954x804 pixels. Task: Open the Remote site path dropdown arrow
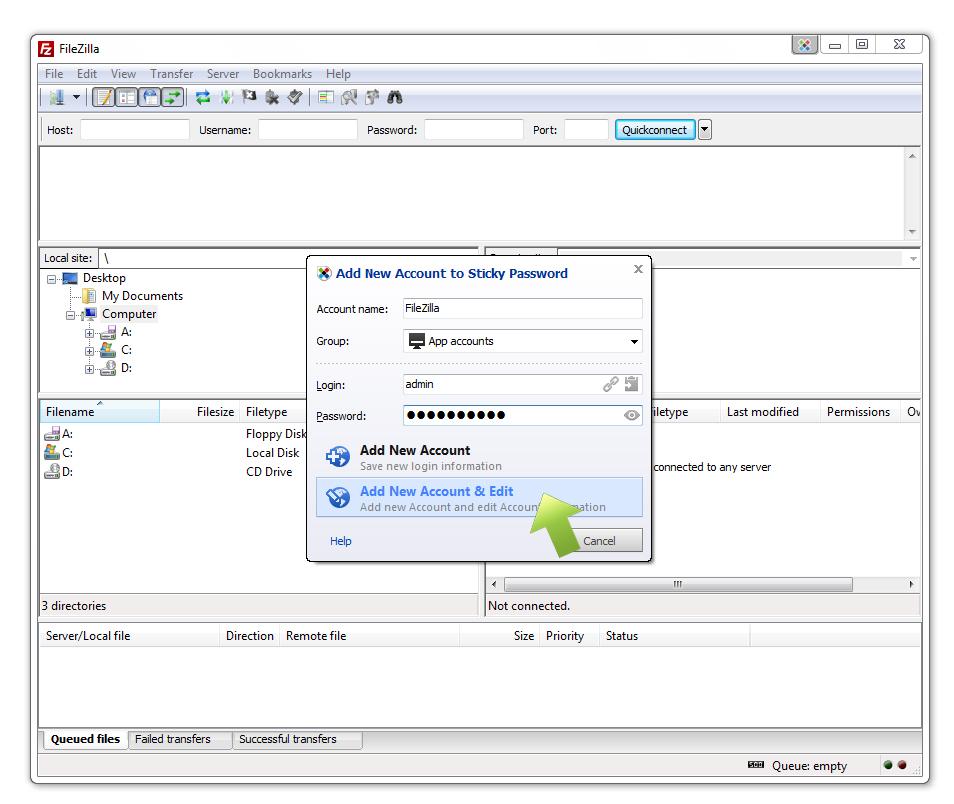click(x=913, y=259)
